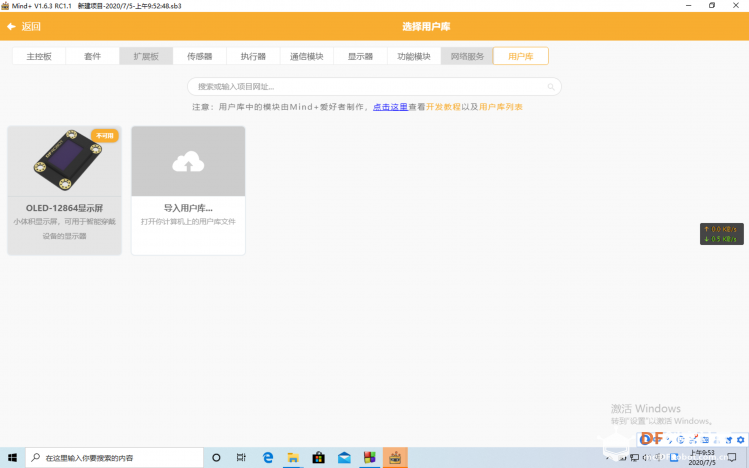Click the 点击这里 hyperlink

pyautogui.click(x=390, y=107)
